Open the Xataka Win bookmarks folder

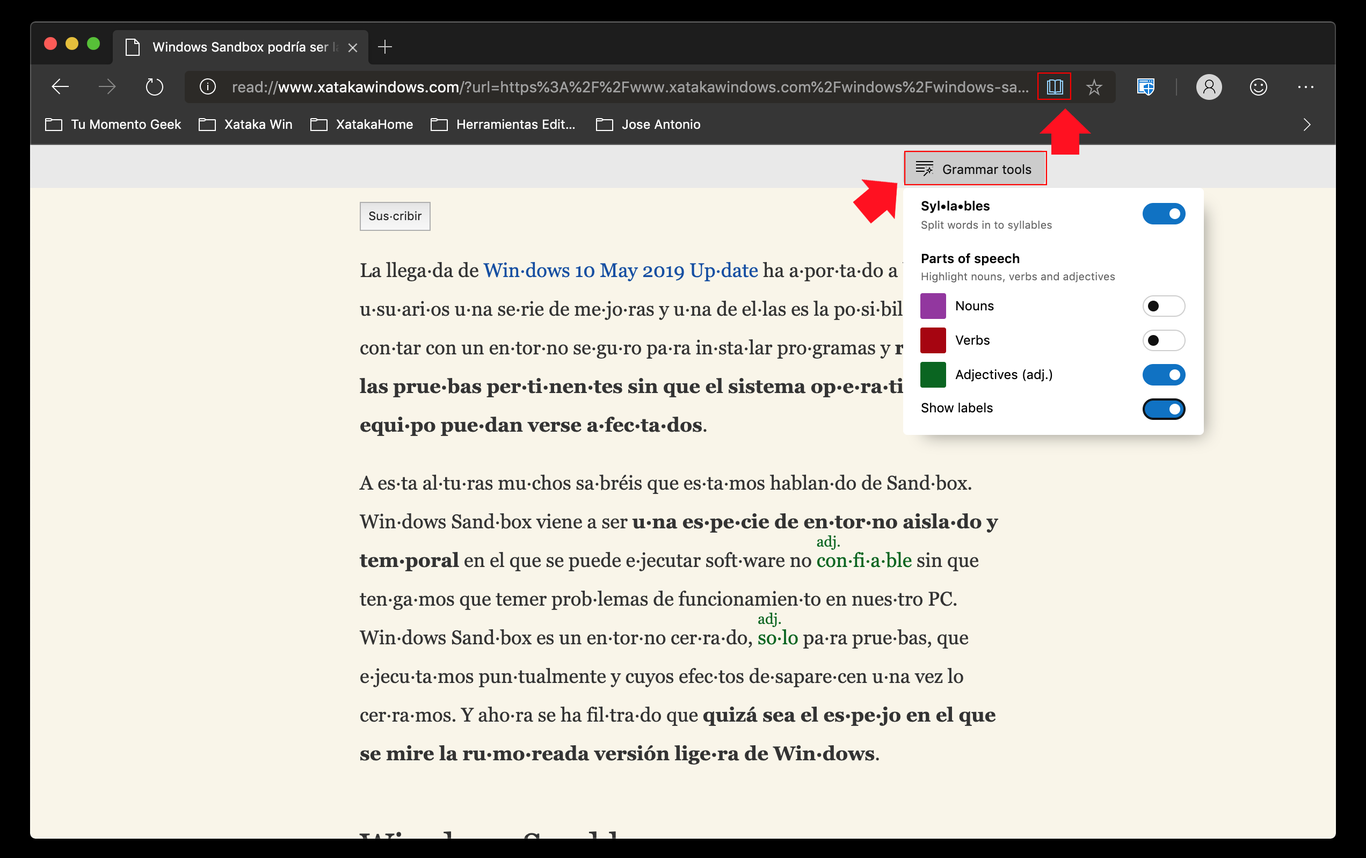[x=246, y=124]
